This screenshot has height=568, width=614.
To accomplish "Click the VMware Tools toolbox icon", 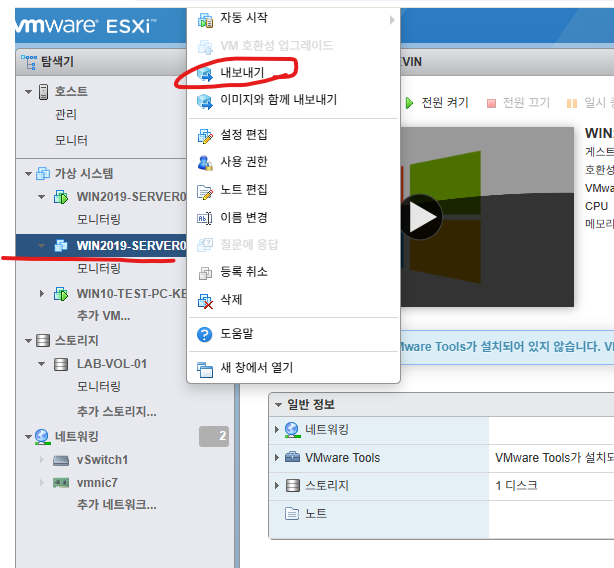I will [292, 457].
